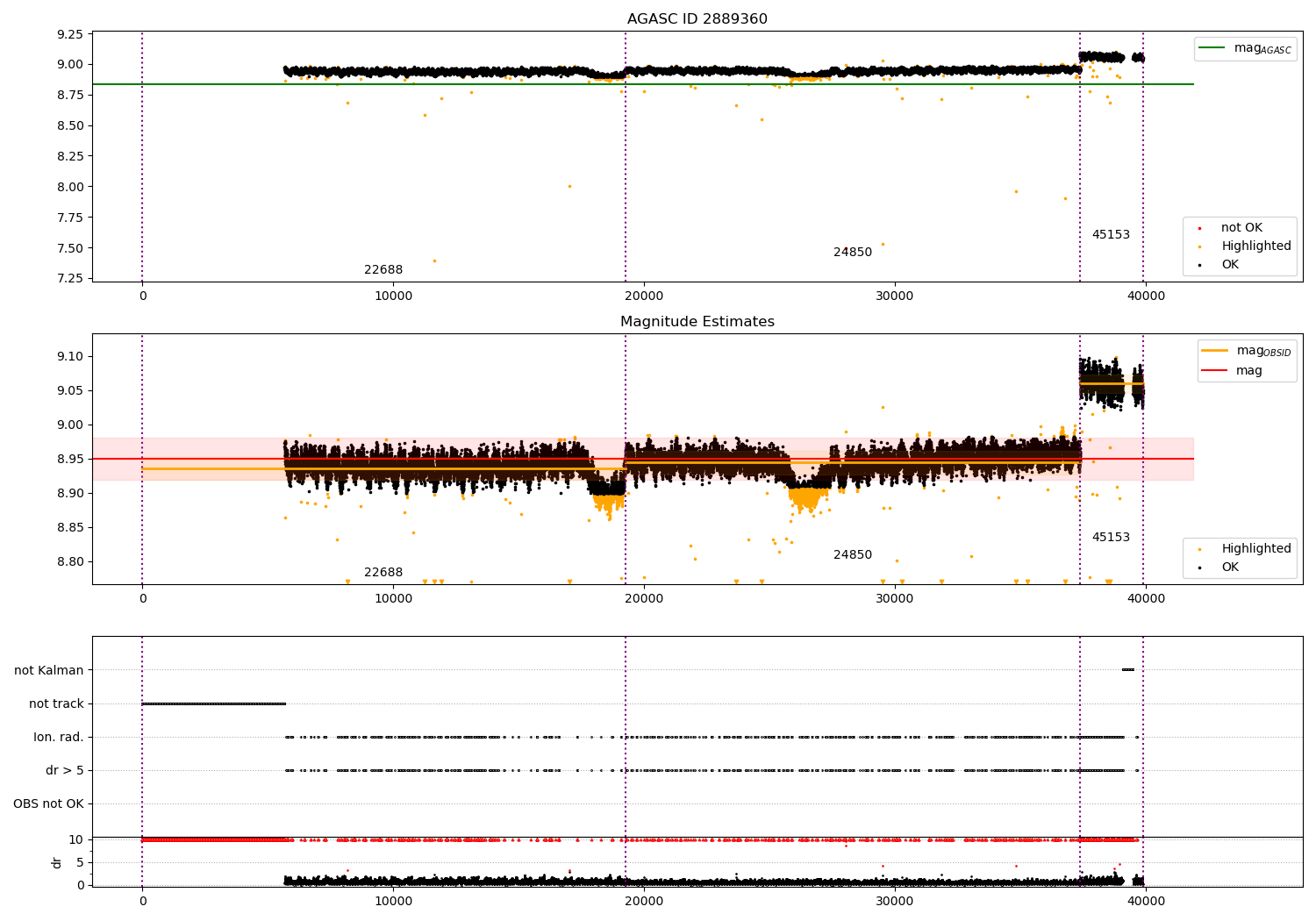The image size is (1316, 921).
Task: Click the '8.95' y-axis tick of middle plot
Action: [70, 459]
